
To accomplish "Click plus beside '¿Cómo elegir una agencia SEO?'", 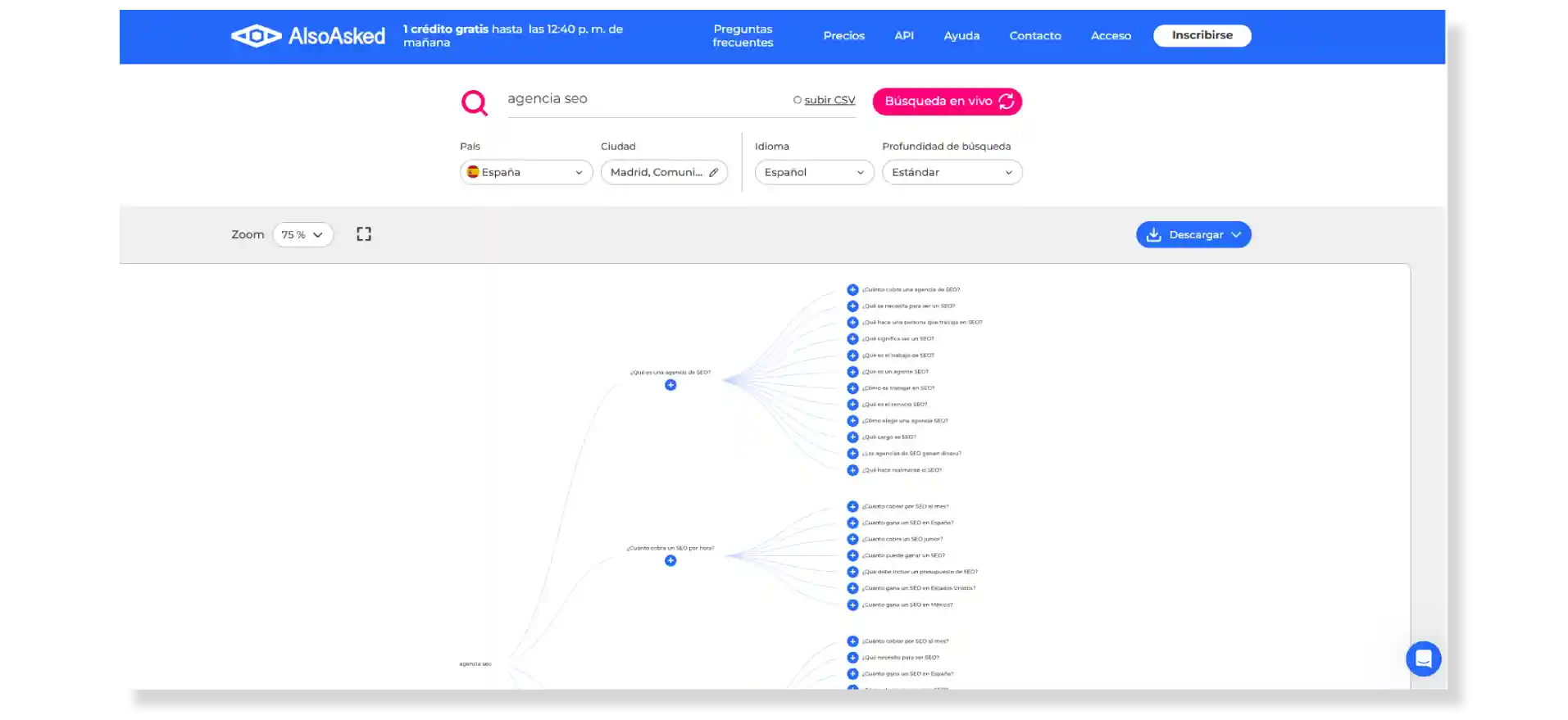I will pos(852,421).
